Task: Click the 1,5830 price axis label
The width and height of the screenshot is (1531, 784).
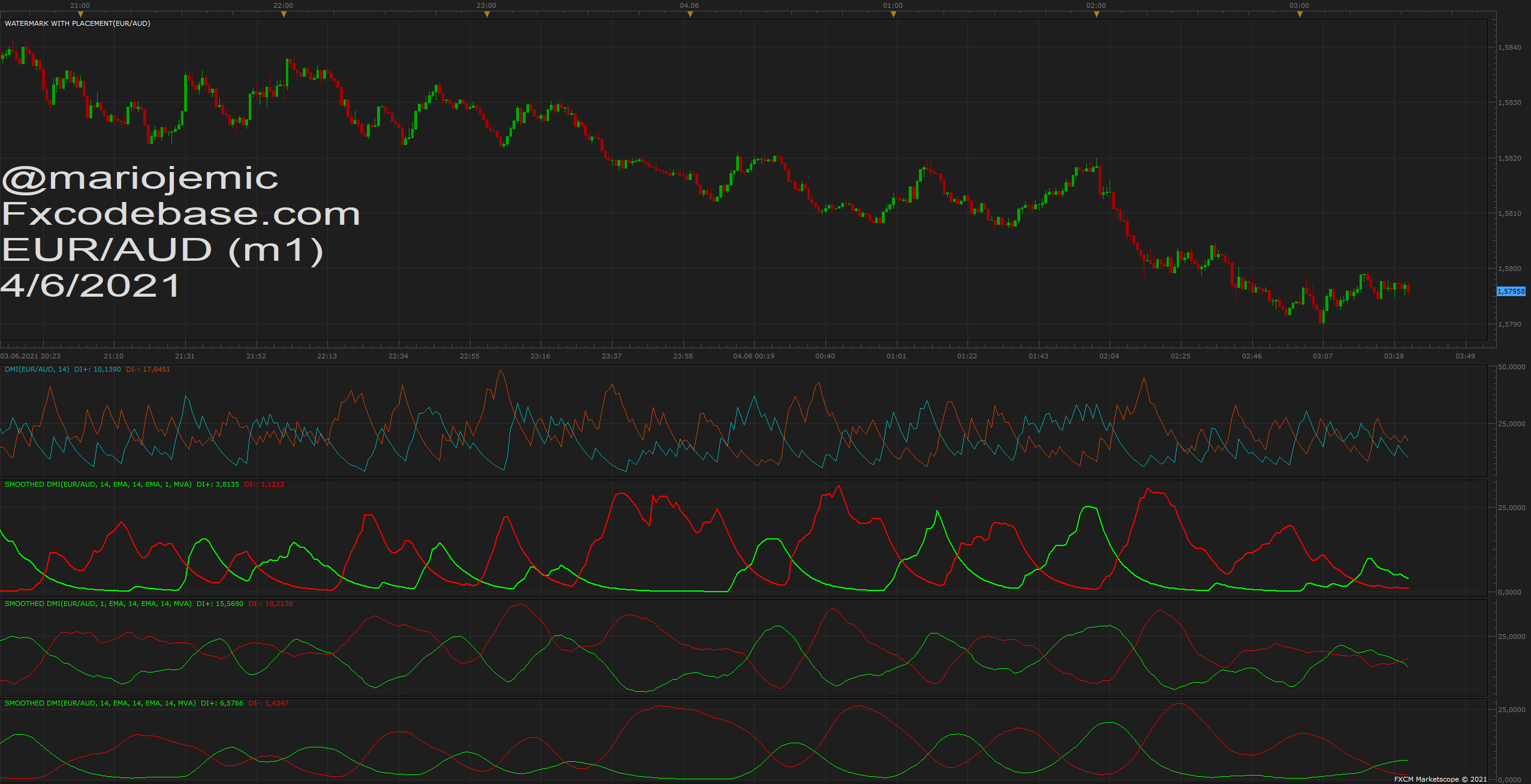Action: pos(1509,102)
